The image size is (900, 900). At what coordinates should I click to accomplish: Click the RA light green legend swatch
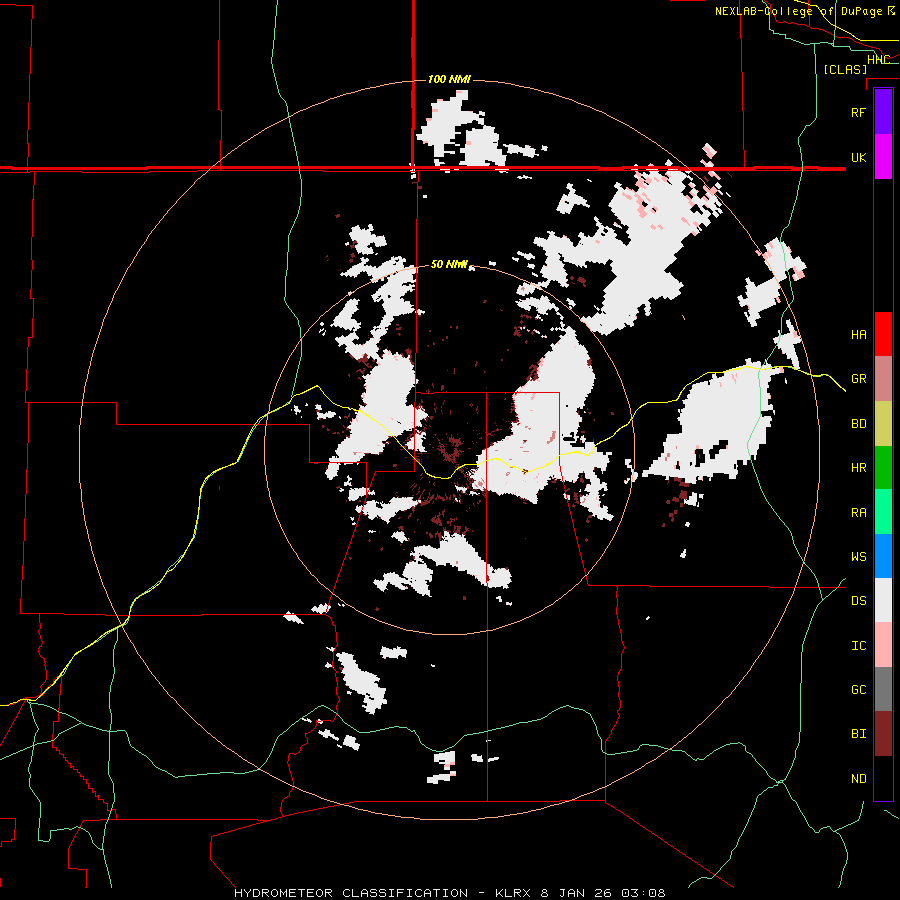[883, 512]
